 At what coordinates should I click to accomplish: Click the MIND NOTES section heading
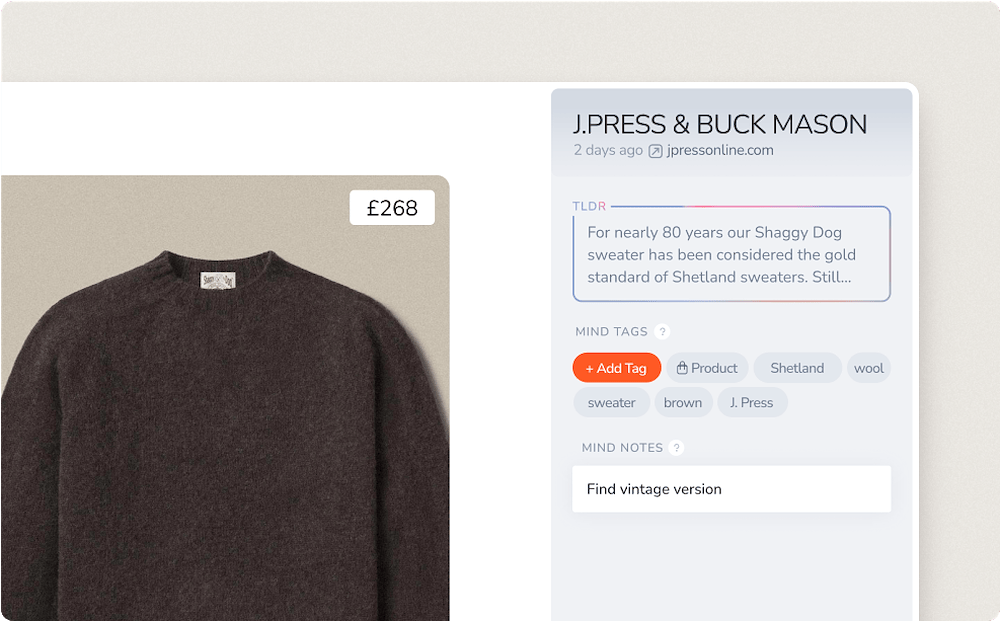tap(622, 448)
